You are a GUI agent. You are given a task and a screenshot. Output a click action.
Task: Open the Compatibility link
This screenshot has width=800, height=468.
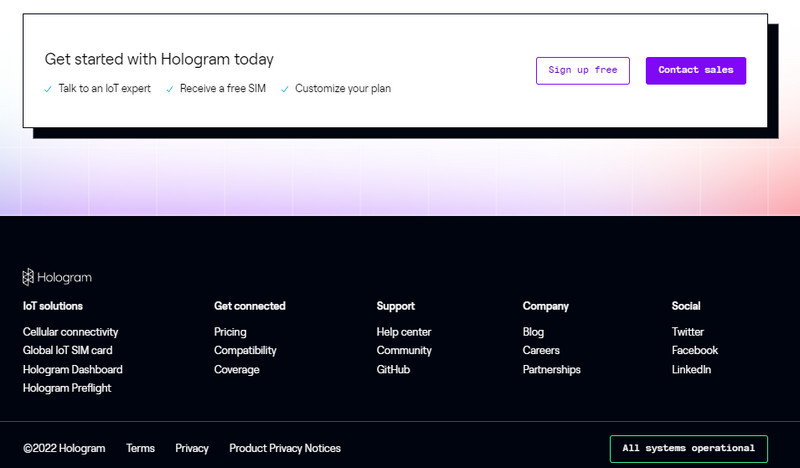(x=245, y=350)
